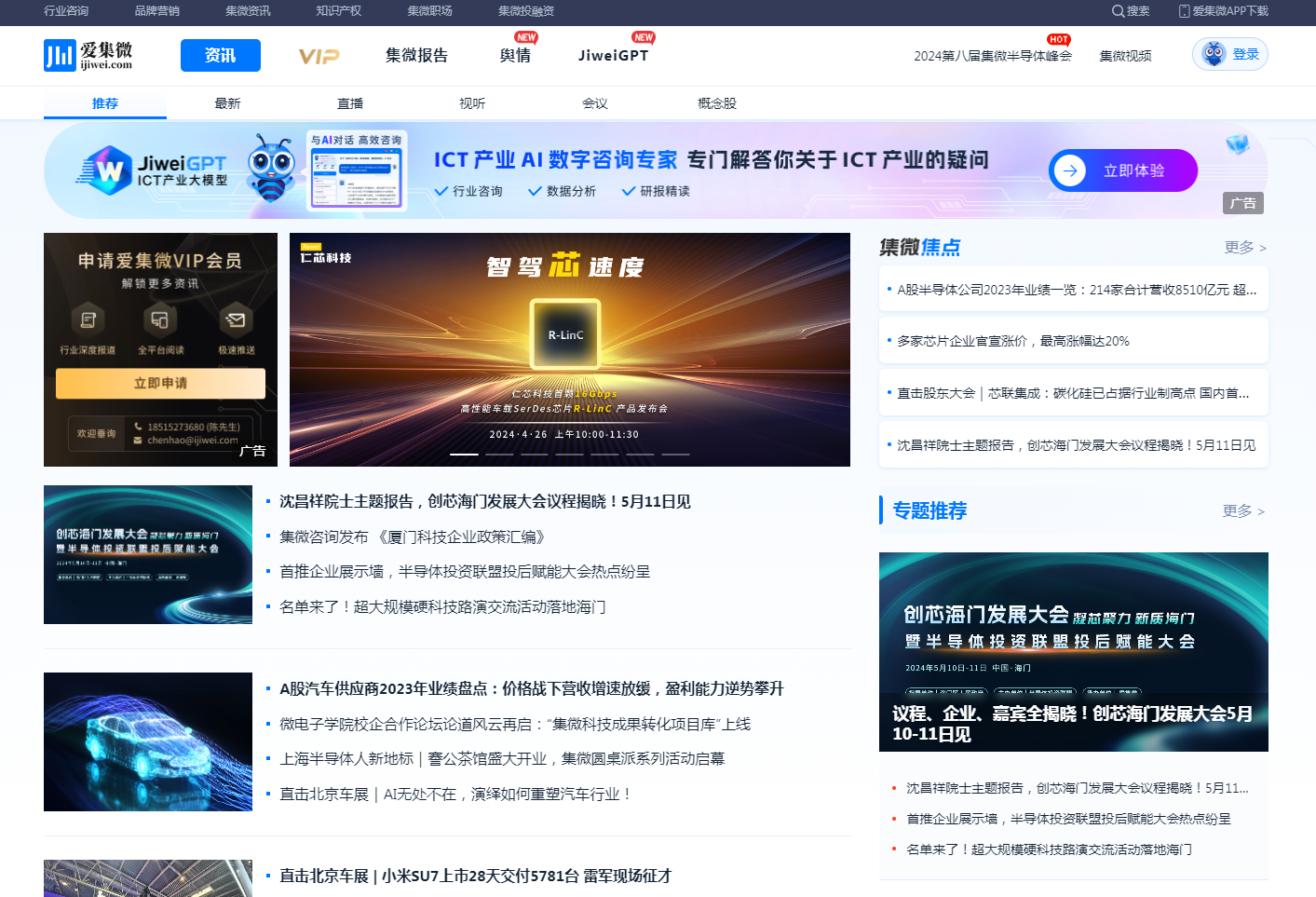Open the 智驾芯速度 carousel image

pos(570,349)
